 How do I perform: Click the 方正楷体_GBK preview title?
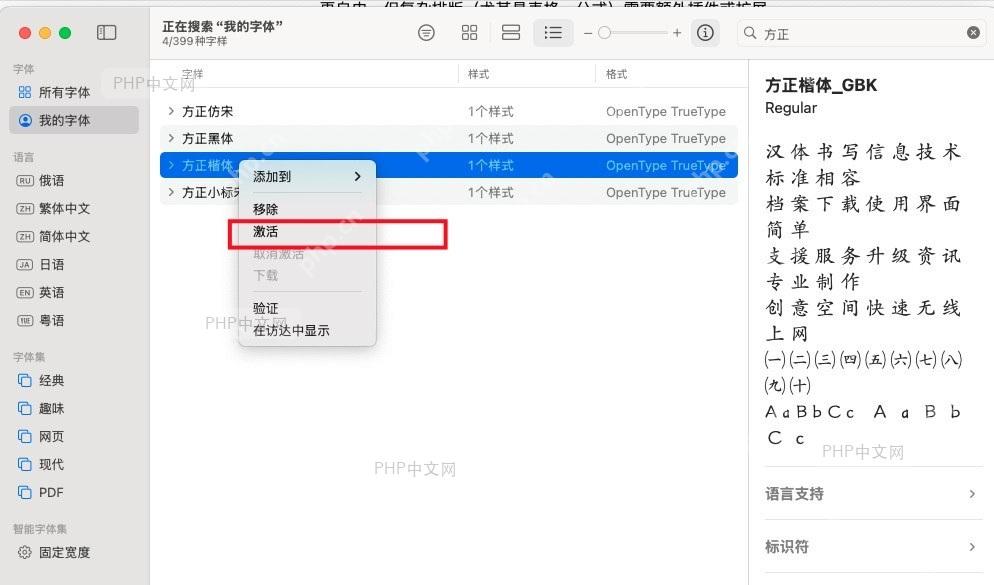click(821, 85)
